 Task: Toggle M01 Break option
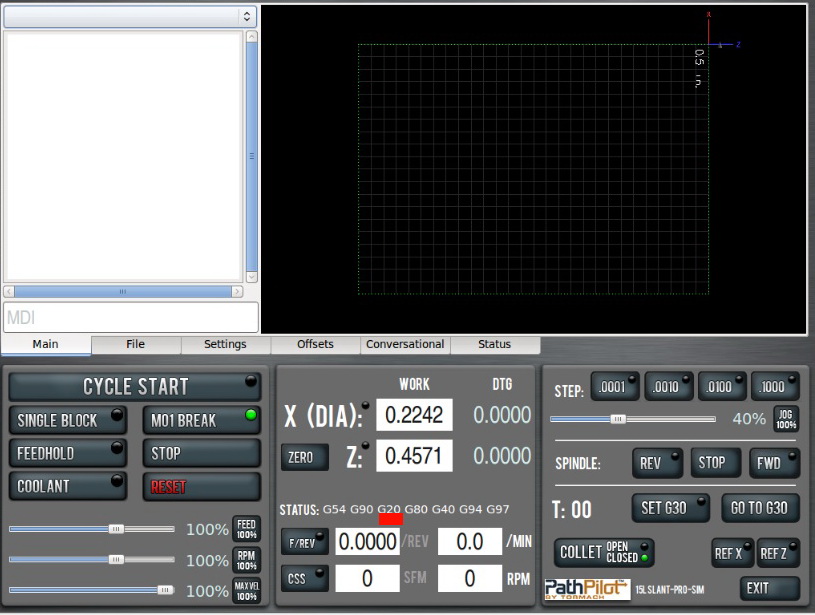point(202,420)
